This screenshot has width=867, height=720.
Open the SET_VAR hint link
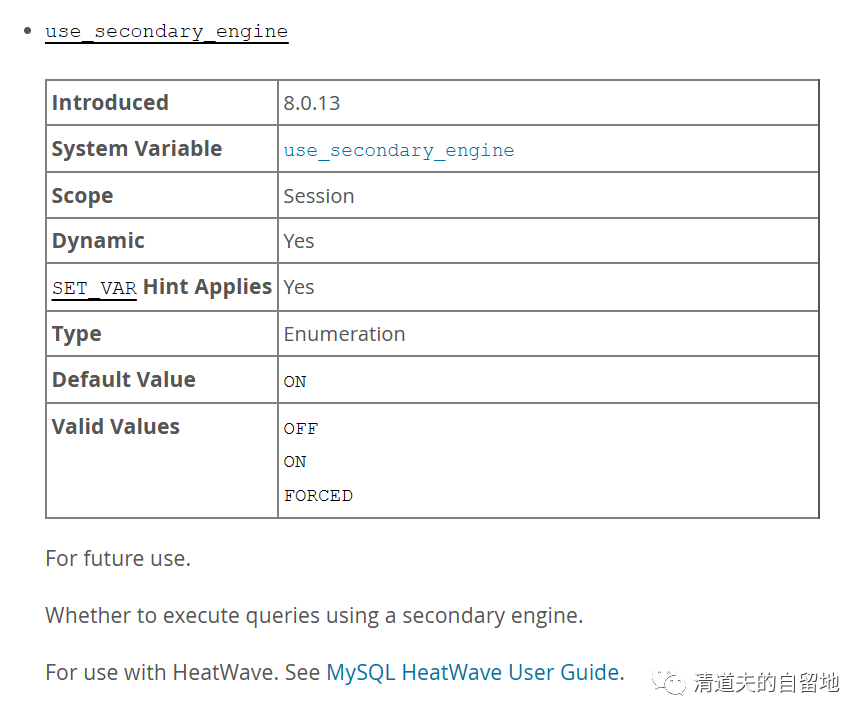[x=94, y=288]
